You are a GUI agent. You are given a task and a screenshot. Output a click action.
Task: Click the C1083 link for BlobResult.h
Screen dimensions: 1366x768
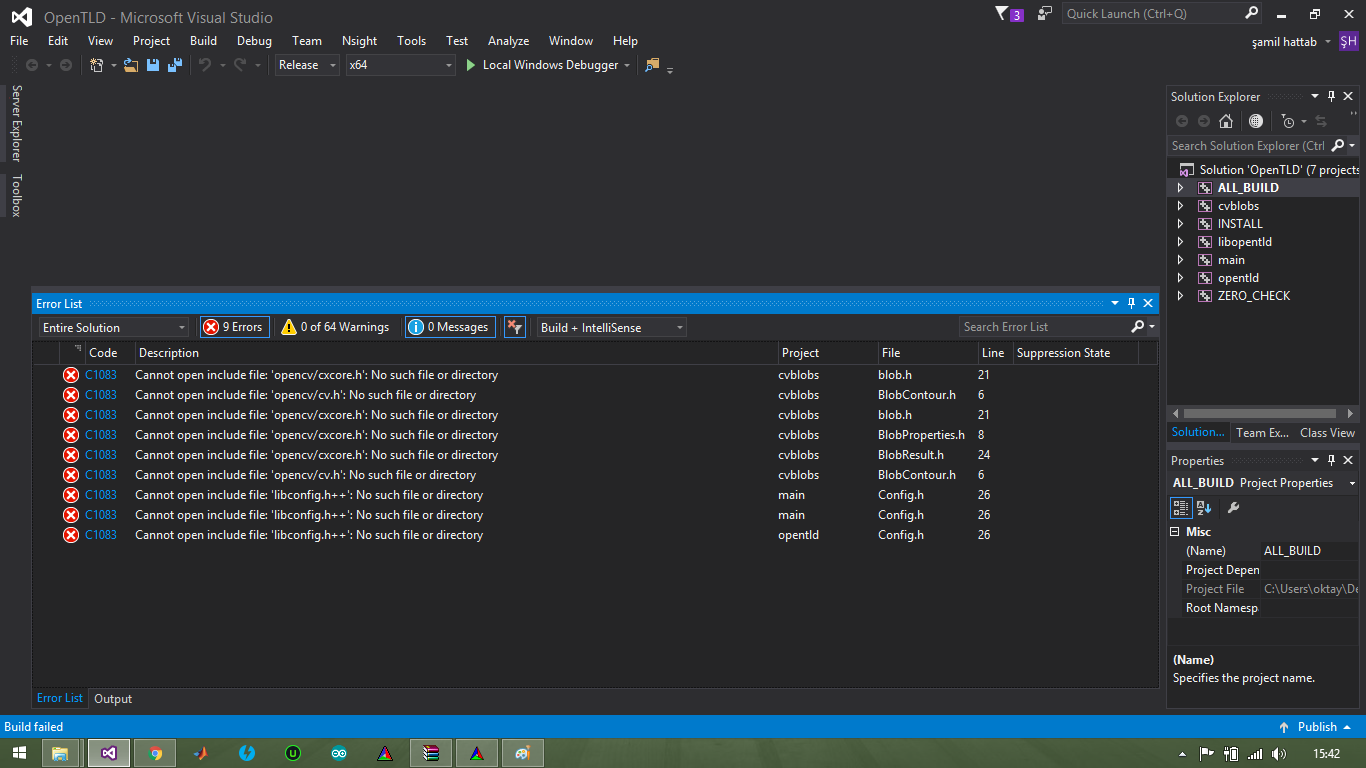101,455
